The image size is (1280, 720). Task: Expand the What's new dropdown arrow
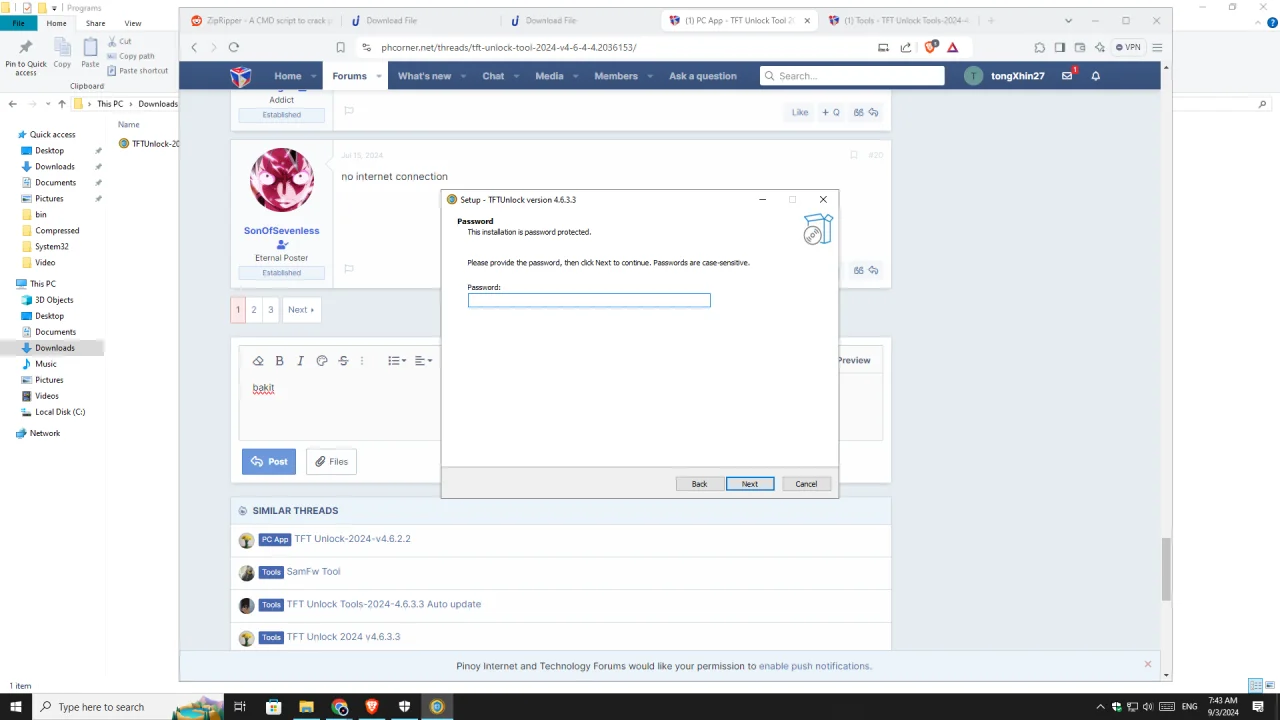pyautogui.click(x=463, y=76)
